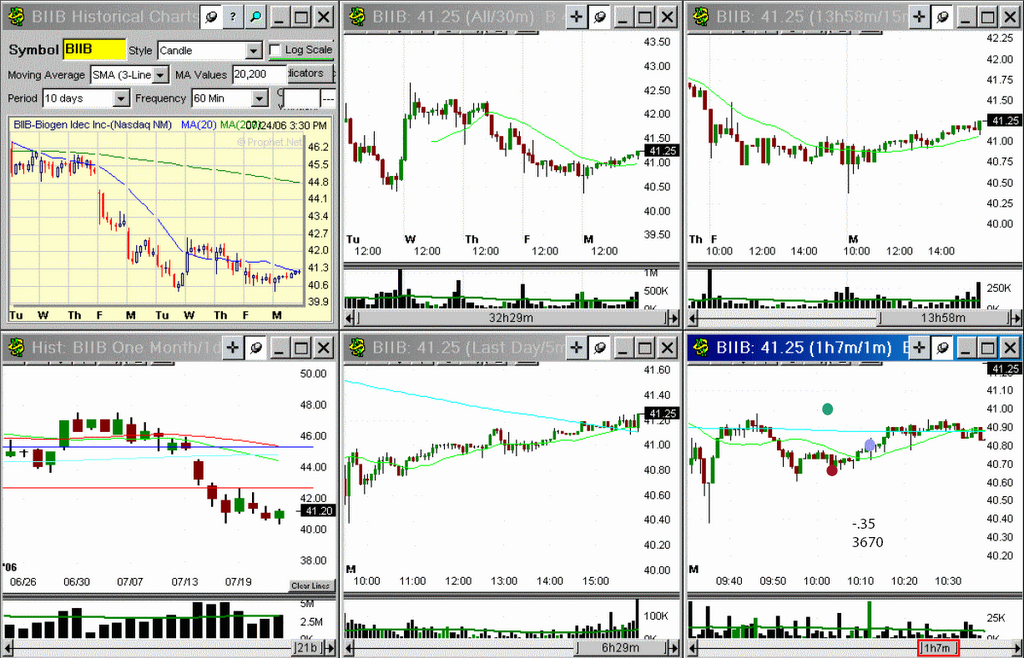Minimize the Last Day/5m chart window
Image resolution: width=1024 pixels, height=658 pixels.
(622, 348)
